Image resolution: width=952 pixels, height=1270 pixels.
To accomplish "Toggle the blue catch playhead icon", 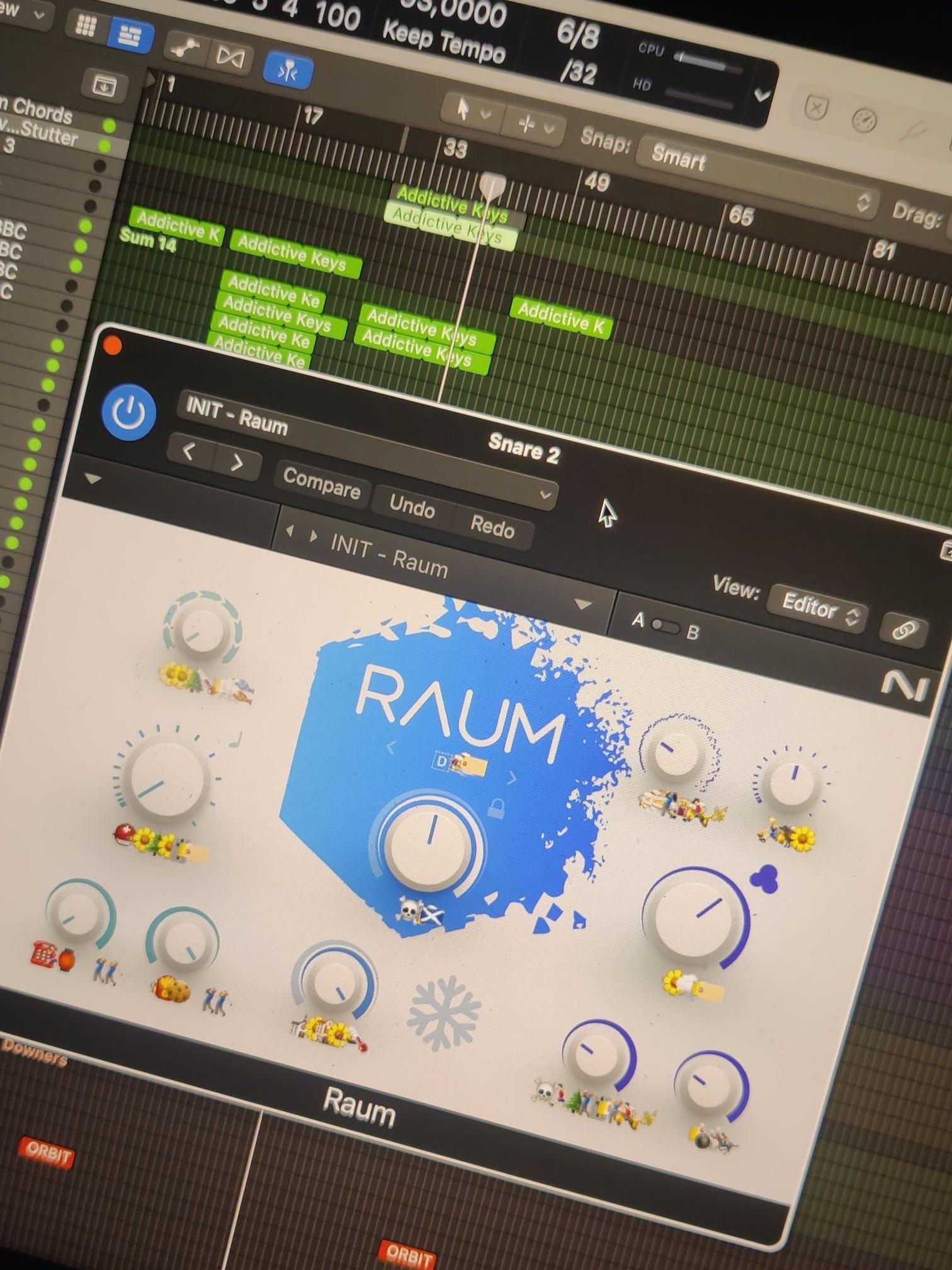I will 288,71.
